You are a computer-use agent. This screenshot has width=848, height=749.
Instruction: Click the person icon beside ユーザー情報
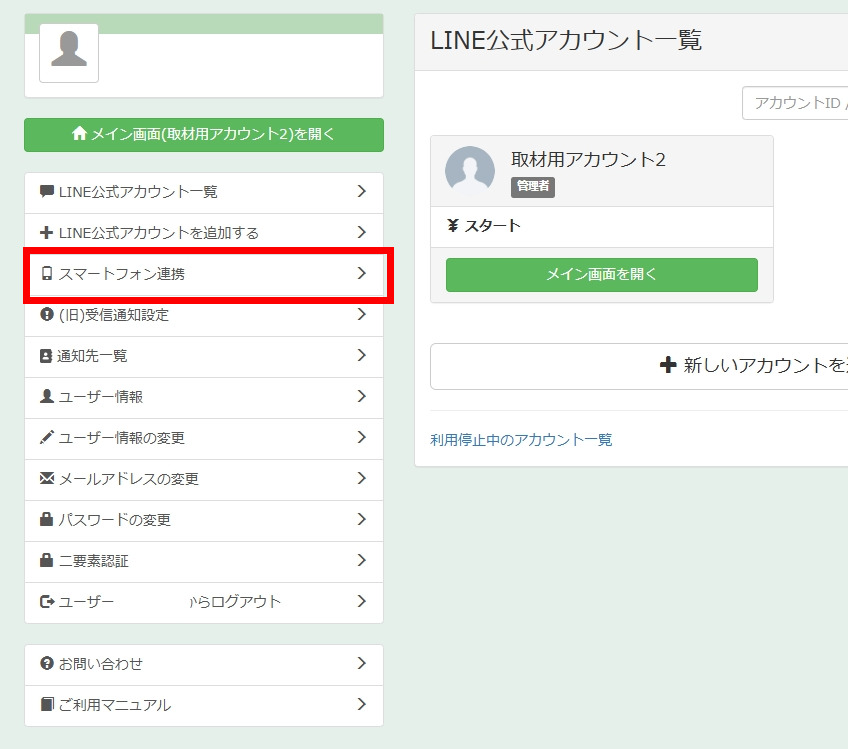tap(46, 397)
